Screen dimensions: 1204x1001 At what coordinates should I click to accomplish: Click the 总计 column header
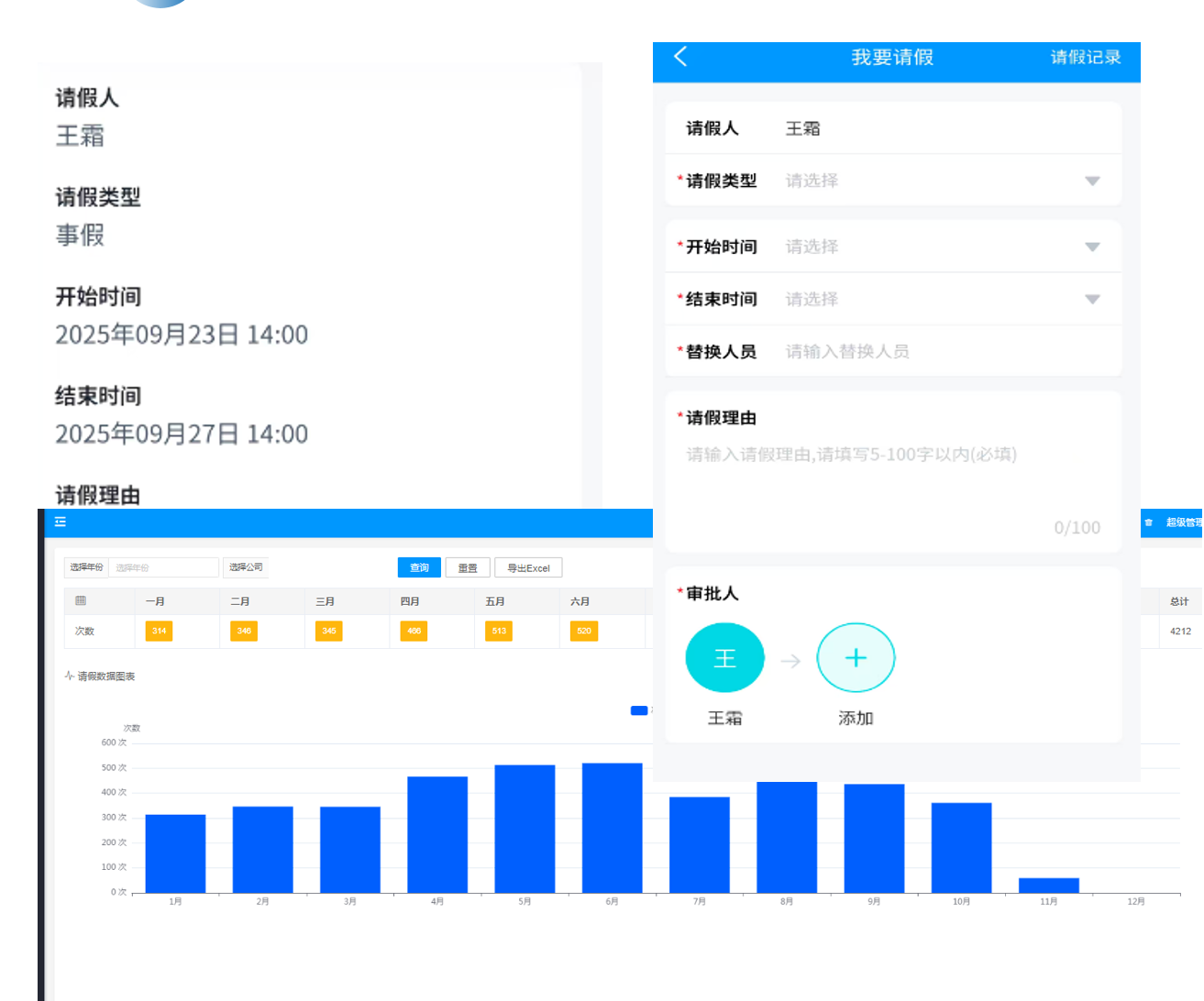click(x=1179, y=601)
